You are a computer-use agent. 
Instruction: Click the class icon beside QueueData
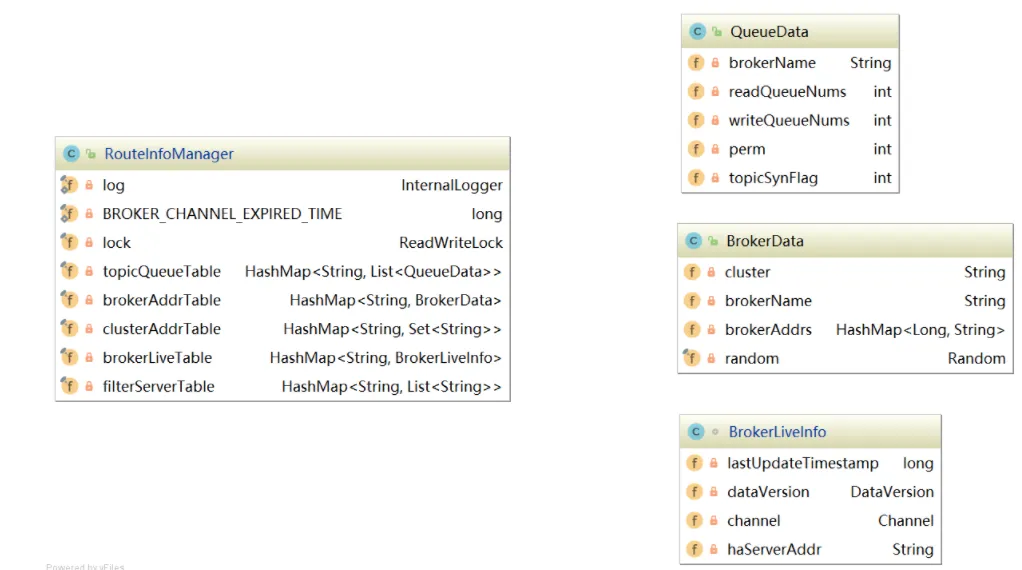697,31
